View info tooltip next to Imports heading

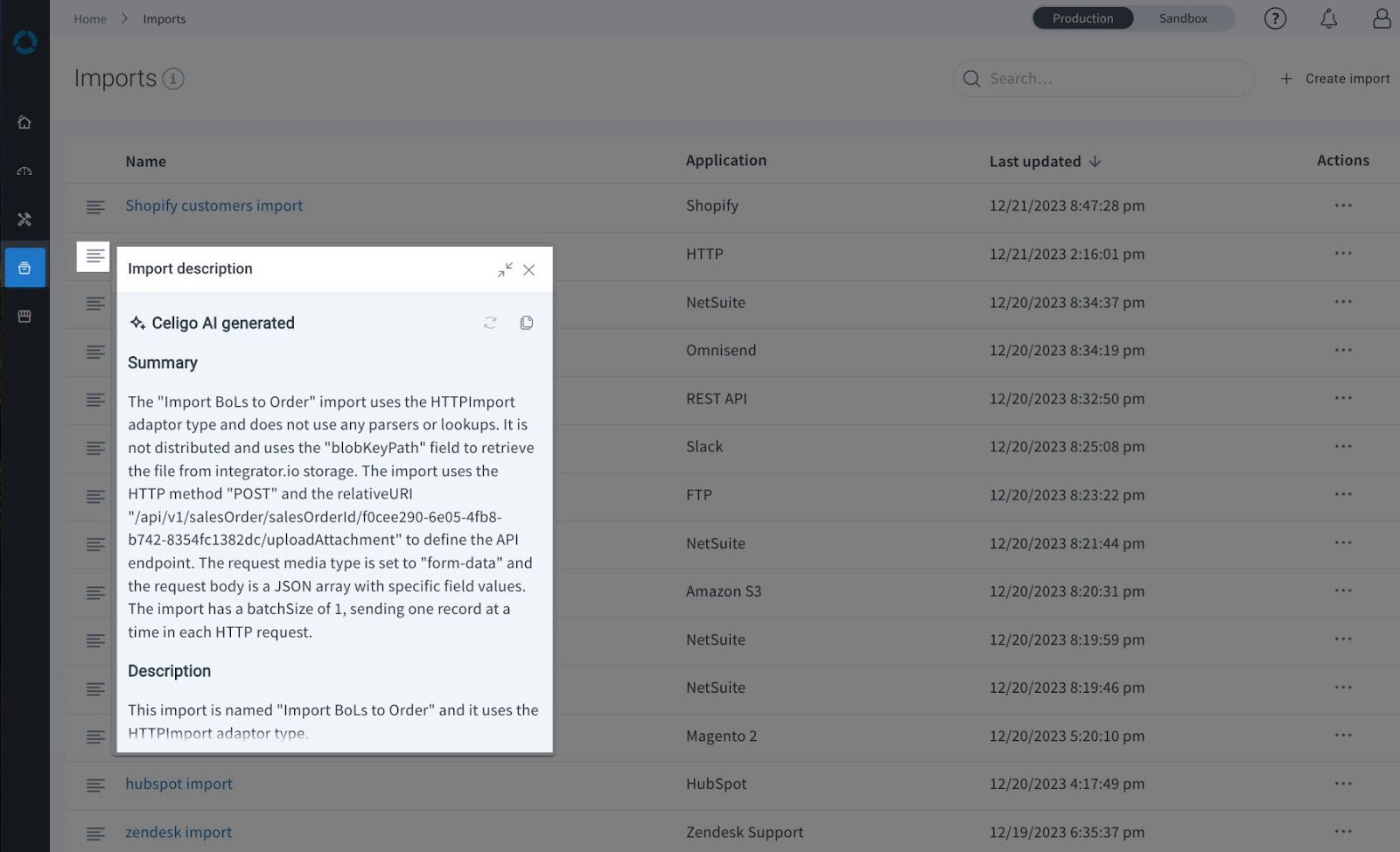click(173, 79)
